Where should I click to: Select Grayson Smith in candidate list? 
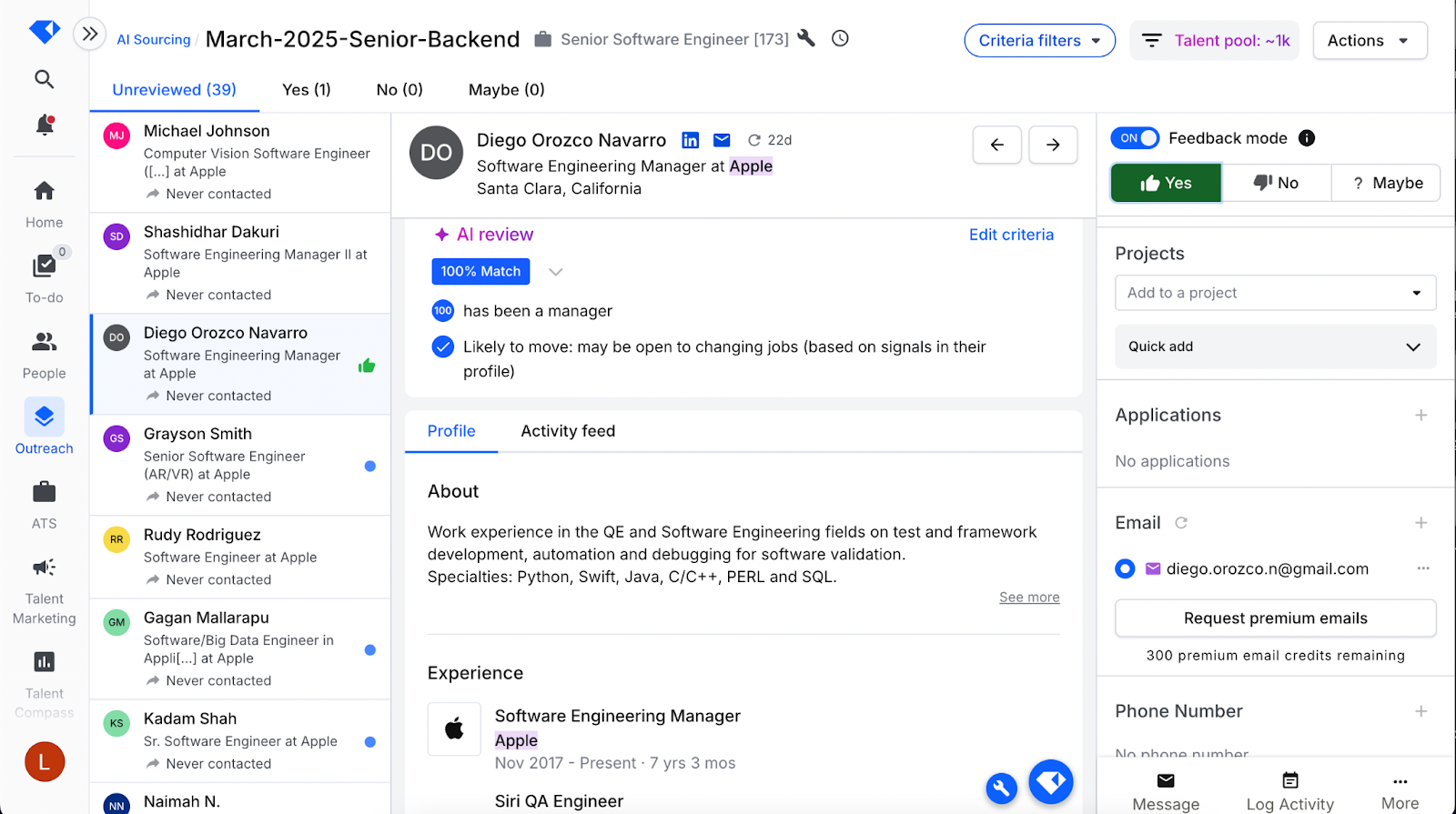[240, 465]
